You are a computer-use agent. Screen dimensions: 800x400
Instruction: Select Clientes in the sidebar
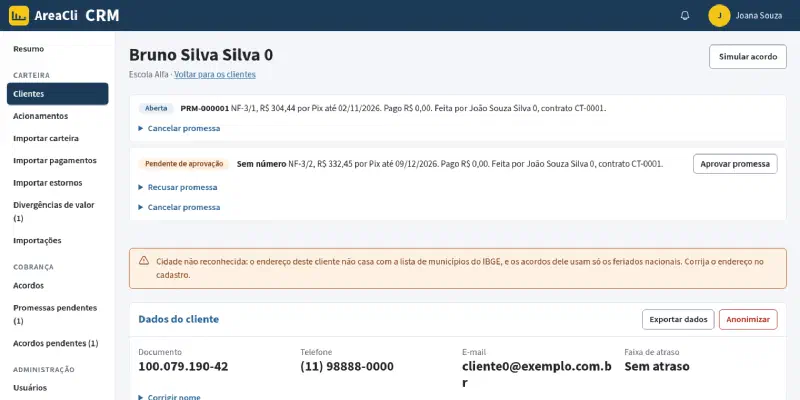coord(58,94)
